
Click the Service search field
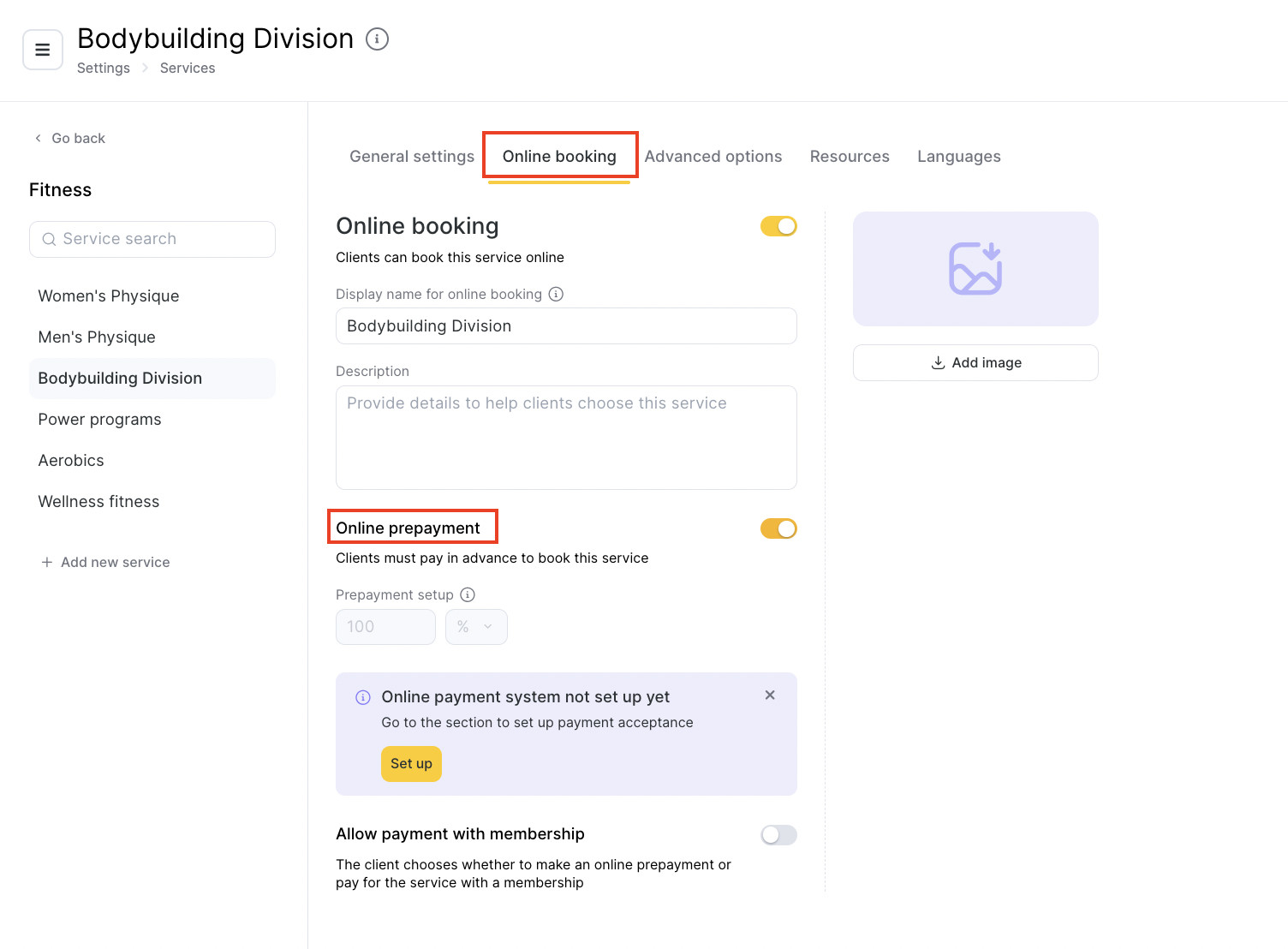pos(152,239)
